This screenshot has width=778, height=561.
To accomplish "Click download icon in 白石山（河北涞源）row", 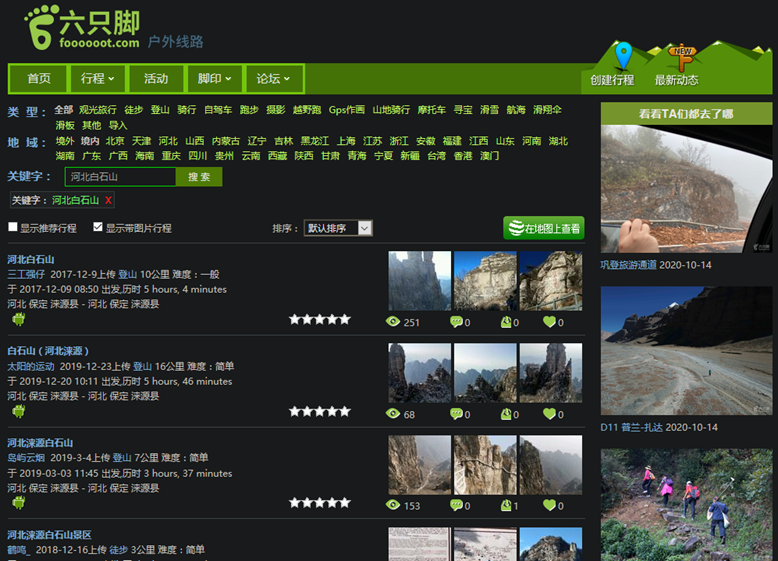I will point(506,414).
